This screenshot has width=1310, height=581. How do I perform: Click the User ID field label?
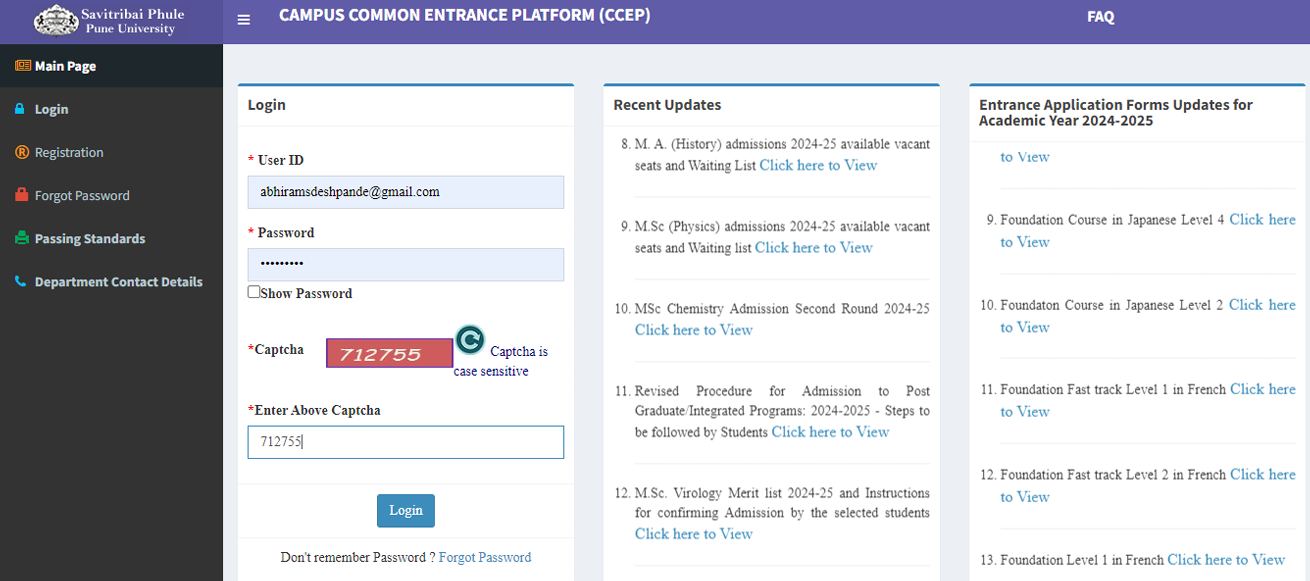[280, 160]
